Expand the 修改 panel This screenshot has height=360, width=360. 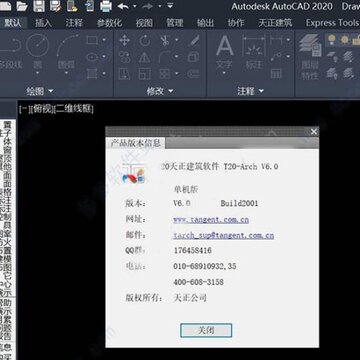[x=160, y=91]
